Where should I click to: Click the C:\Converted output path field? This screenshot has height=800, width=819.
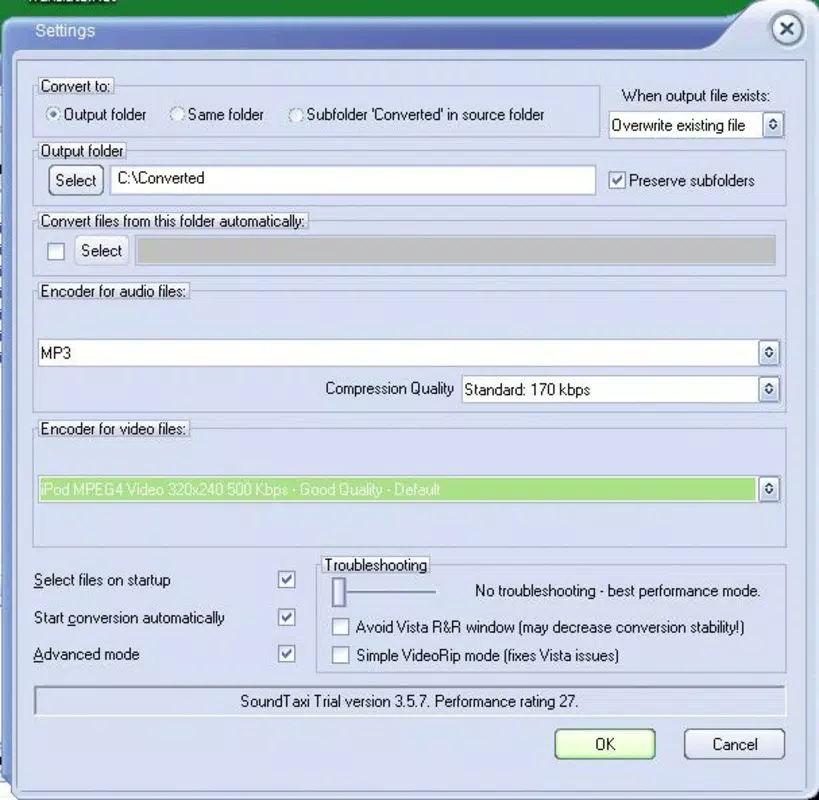pos(353,180)
